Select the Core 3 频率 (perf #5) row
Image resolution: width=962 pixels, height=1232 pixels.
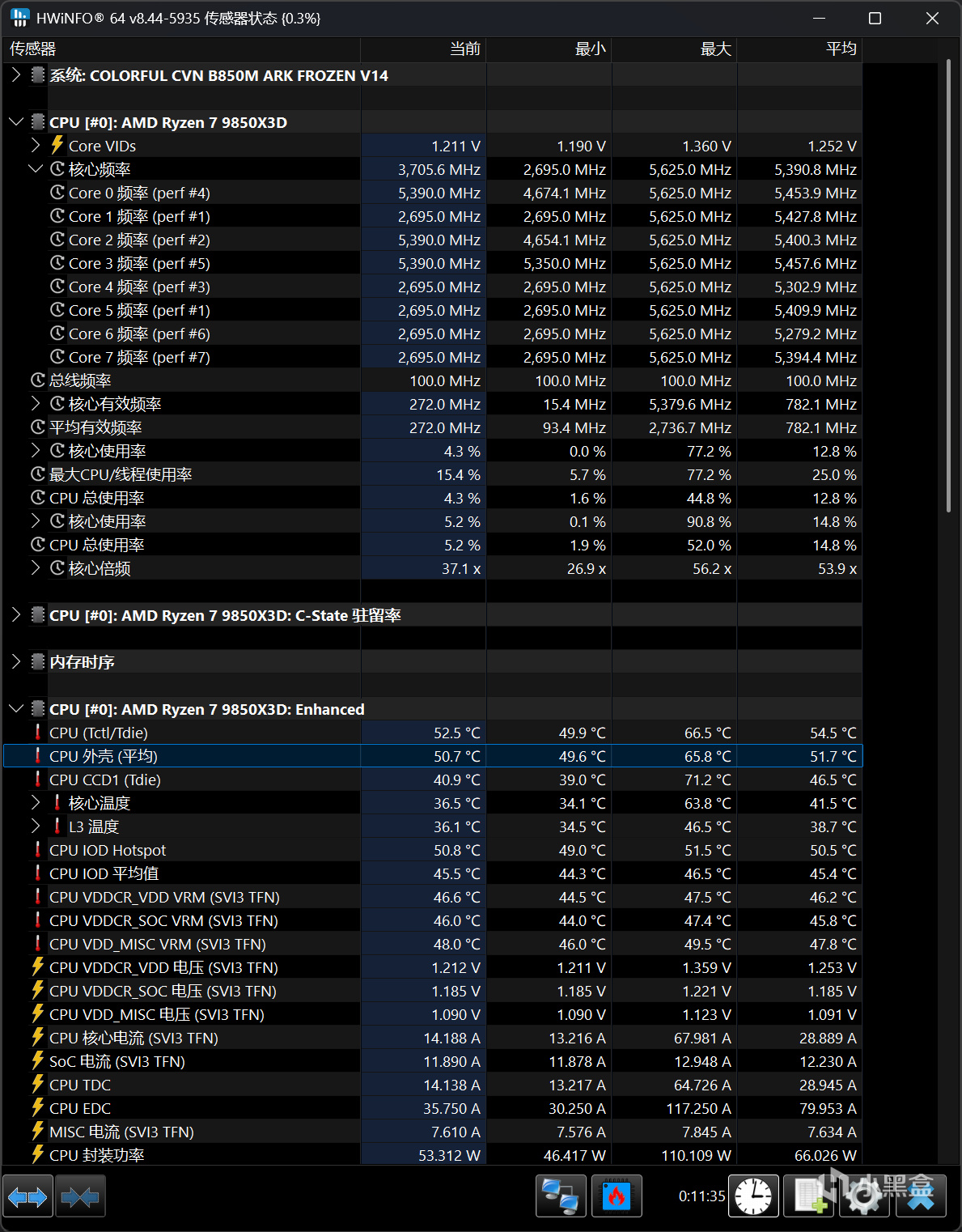pos(433,263)
